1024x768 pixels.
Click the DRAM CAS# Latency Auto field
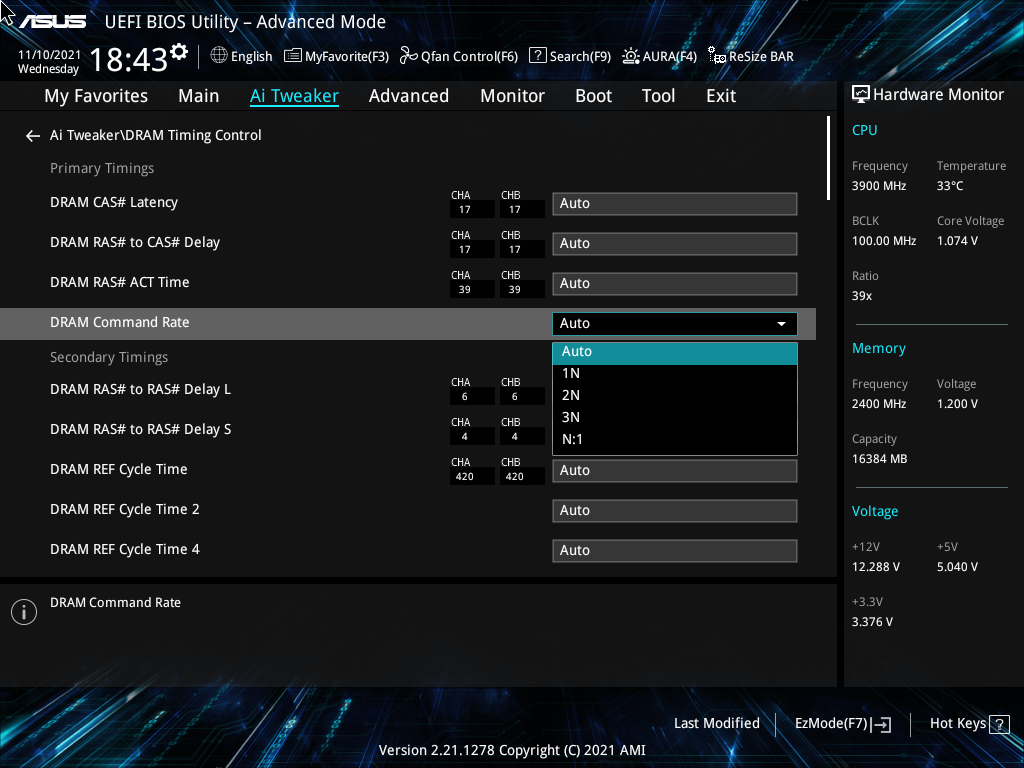(675, 204)
